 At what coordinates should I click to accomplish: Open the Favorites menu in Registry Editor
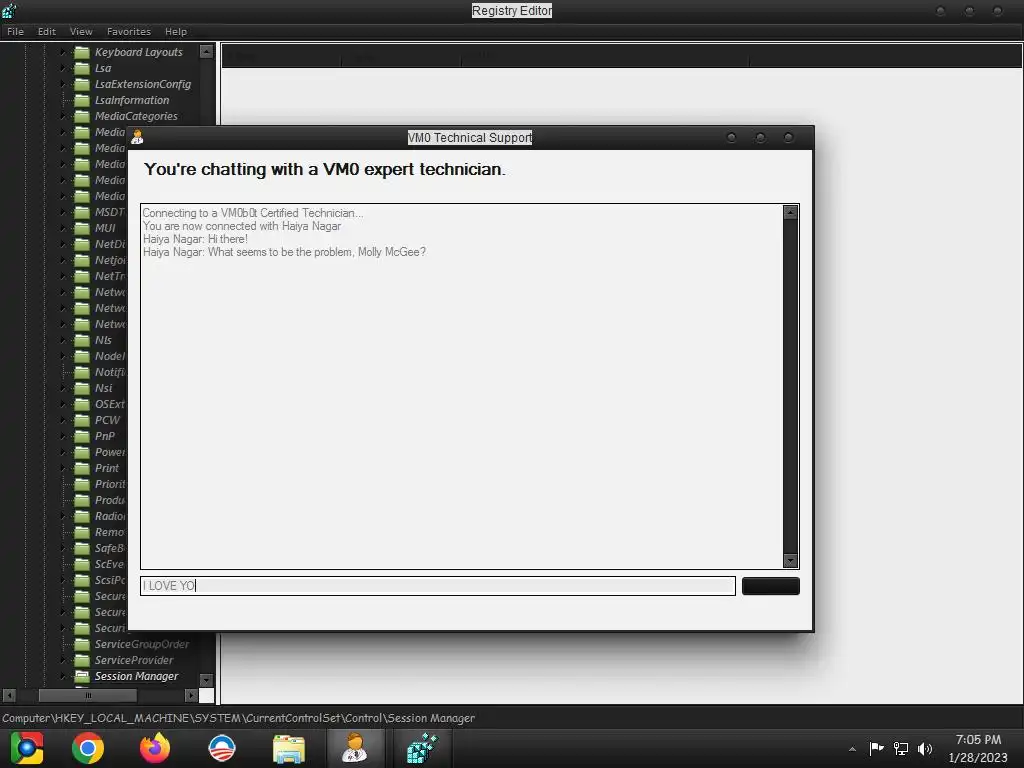coord(129,31)
